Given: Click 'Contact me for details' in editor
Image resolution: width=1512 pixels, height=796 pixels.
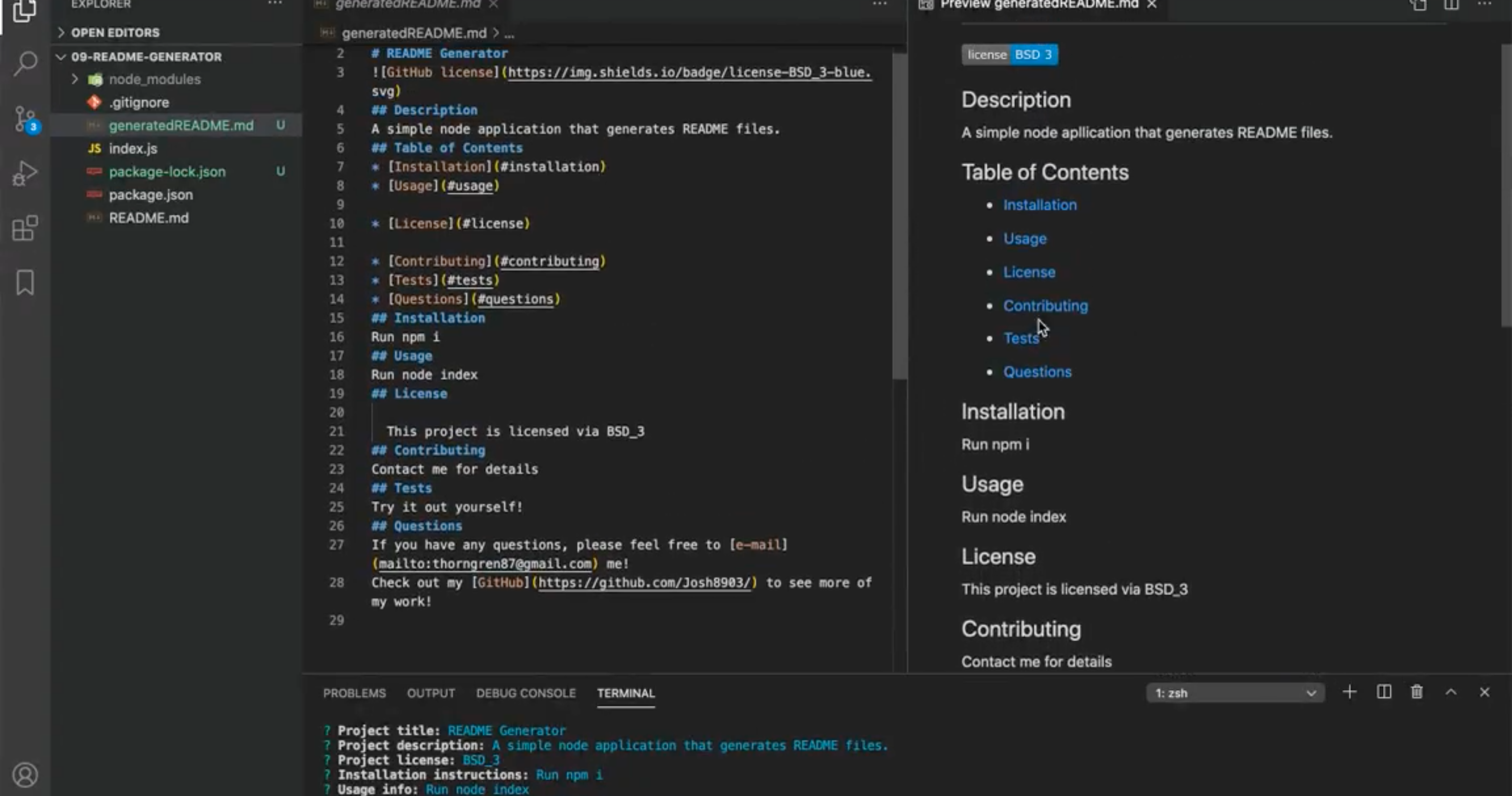Looking at the screenshot, I should coord(454,469).
